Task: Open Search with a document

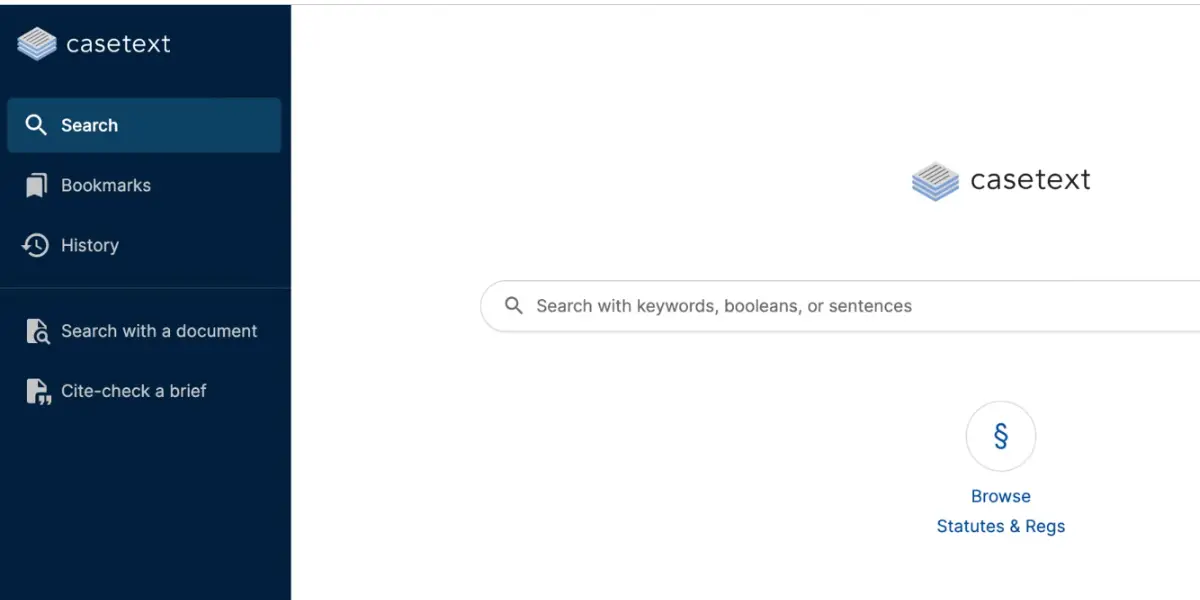Action: (x=159, y=331)
